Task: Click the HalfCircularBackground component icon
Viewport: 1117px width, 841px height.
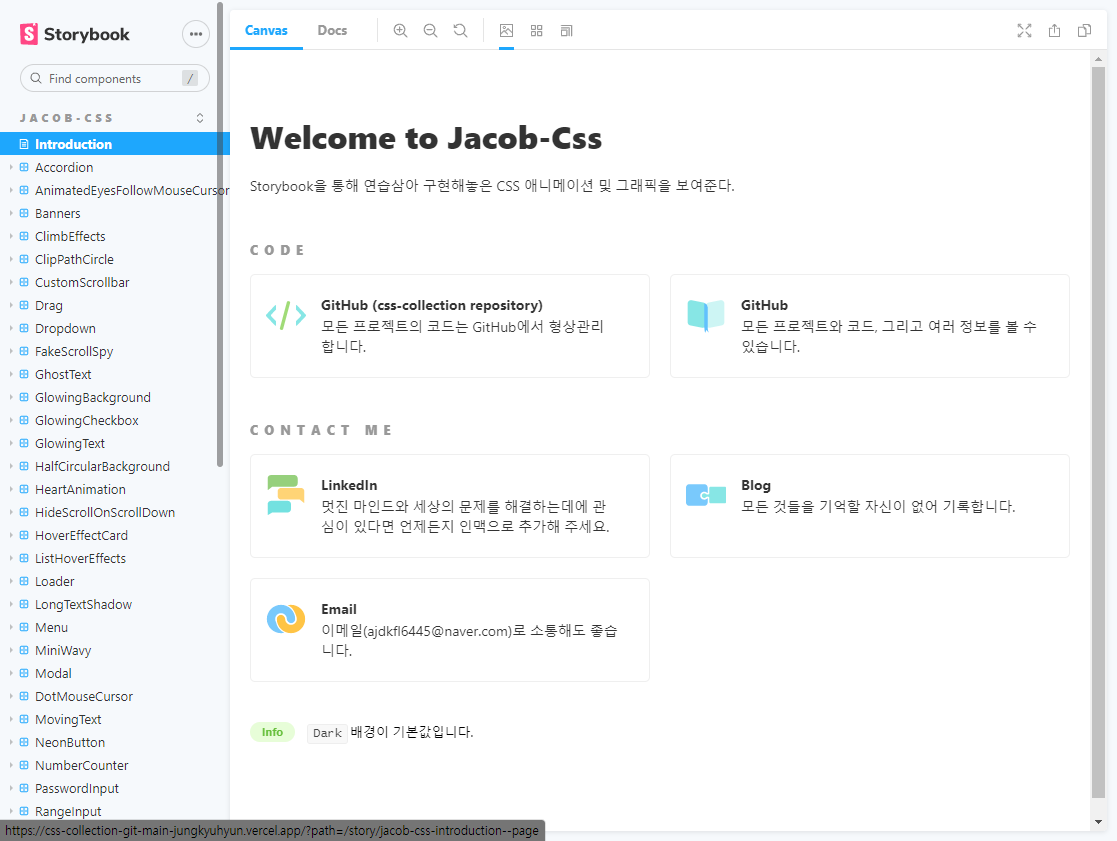Action: (24, 466)
